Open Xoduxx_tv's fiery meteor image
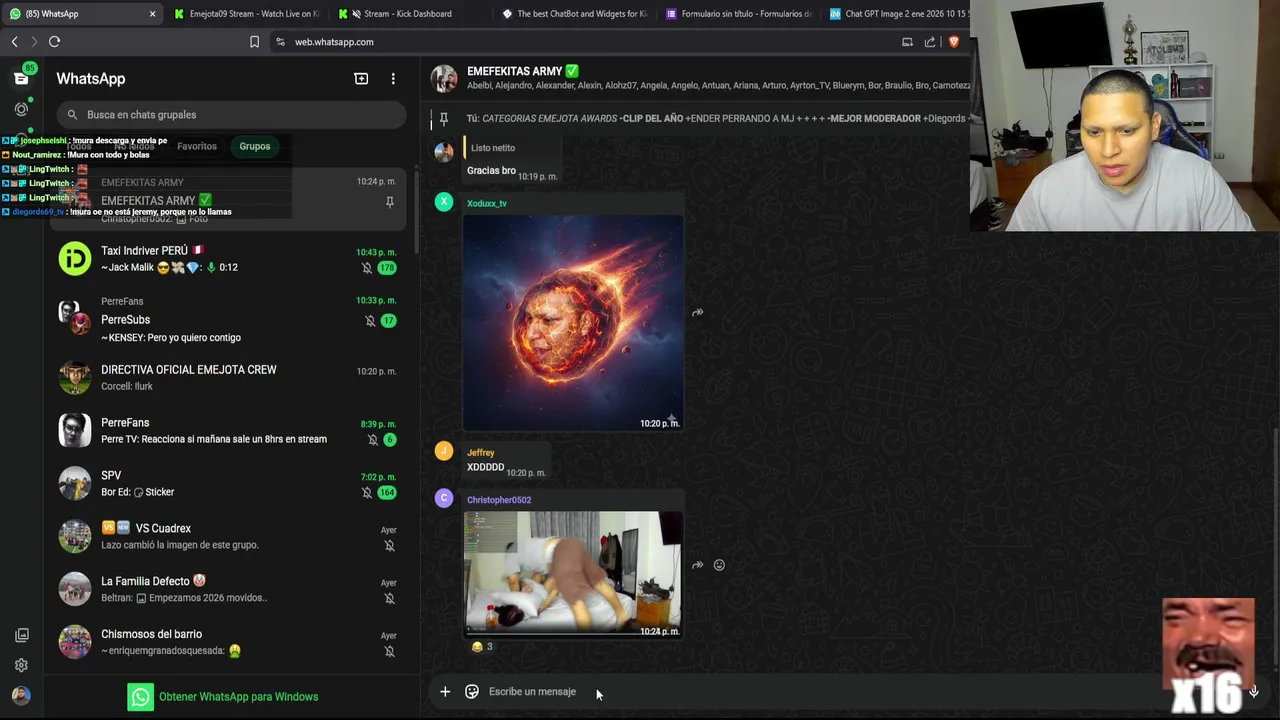 [x=573, y=322]
